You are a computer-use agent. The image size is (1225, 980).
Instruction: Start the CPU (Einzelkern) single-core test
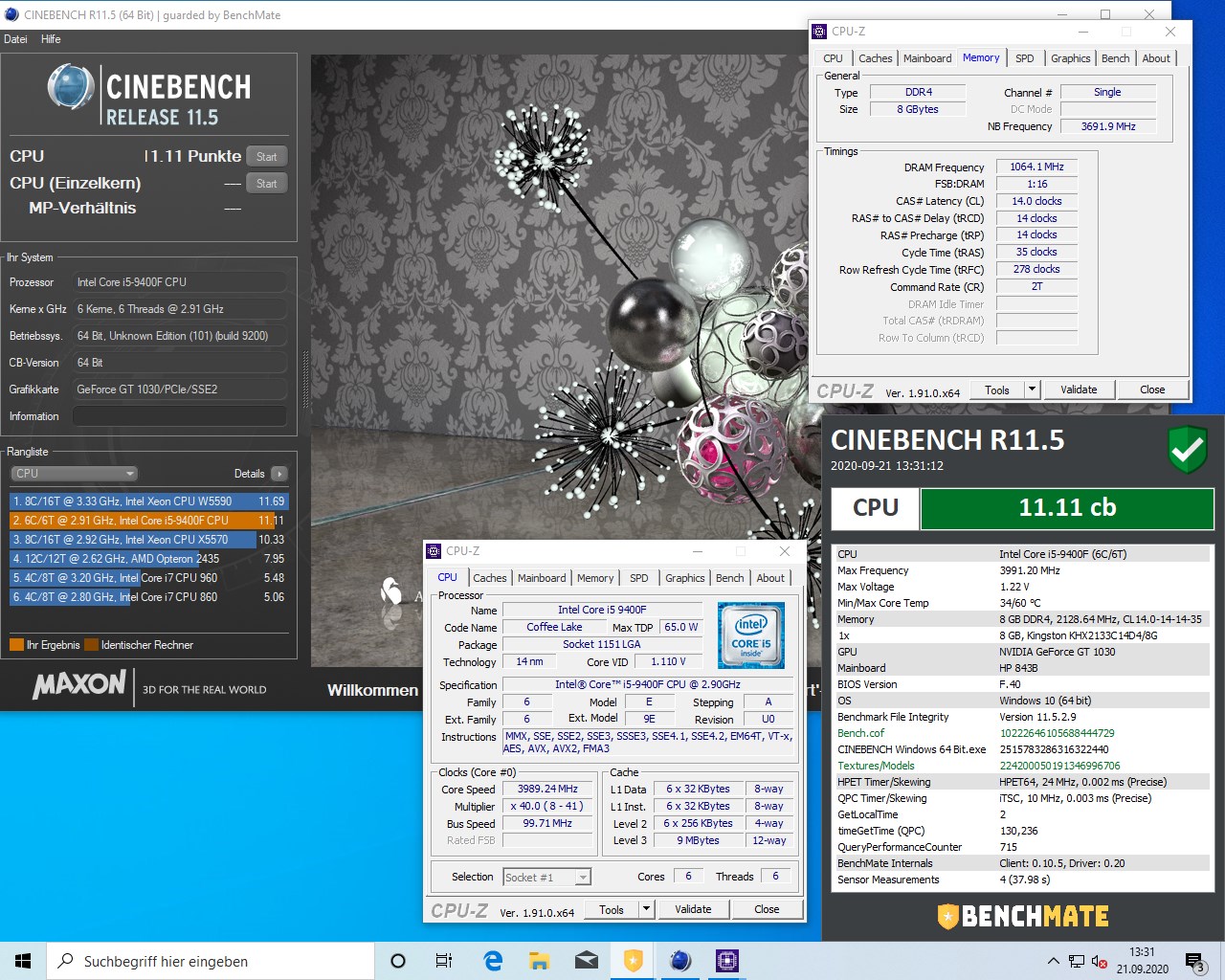[267, 184]
